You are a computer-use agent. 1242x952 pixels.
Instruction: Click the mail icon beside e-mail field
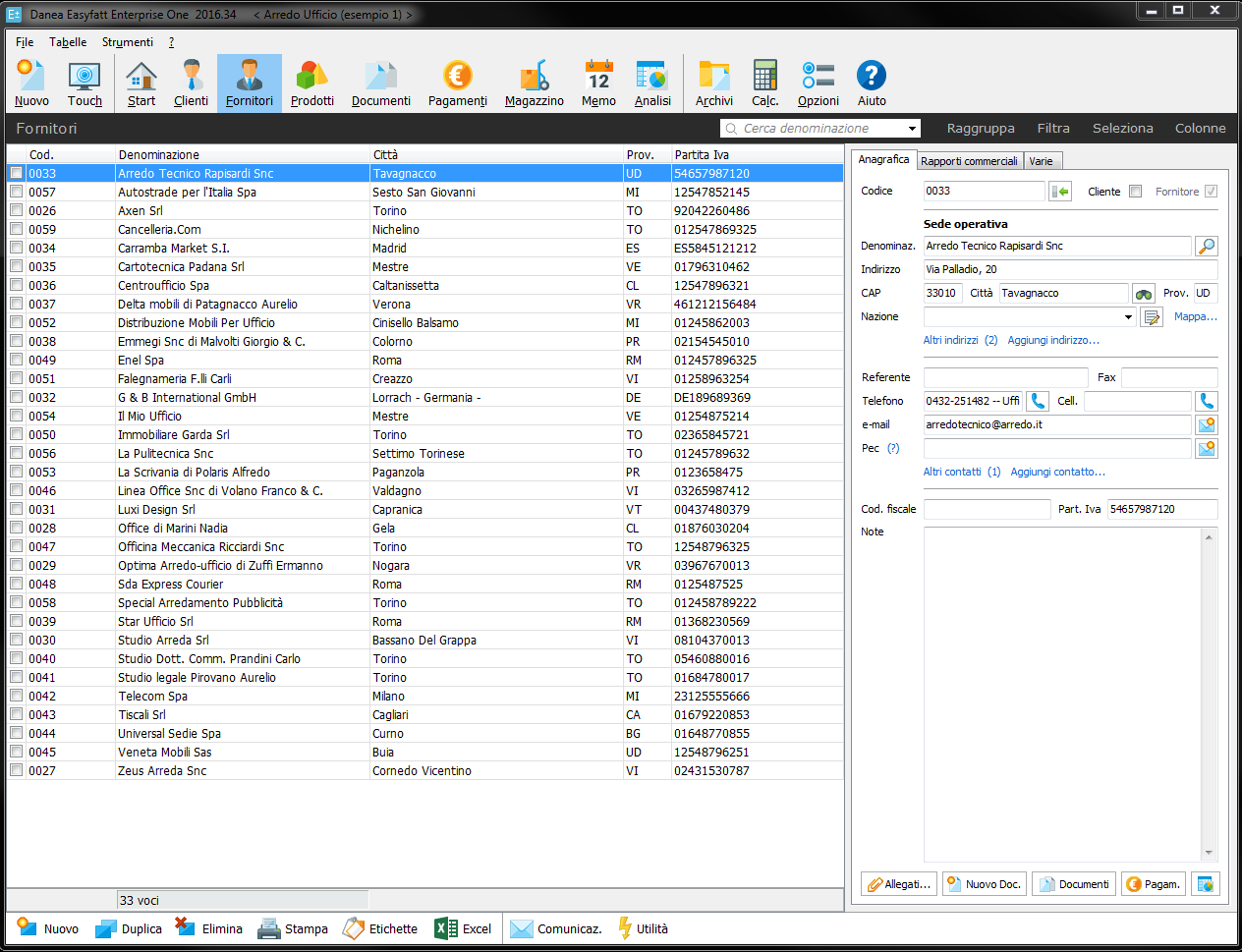pos(1207,425)
